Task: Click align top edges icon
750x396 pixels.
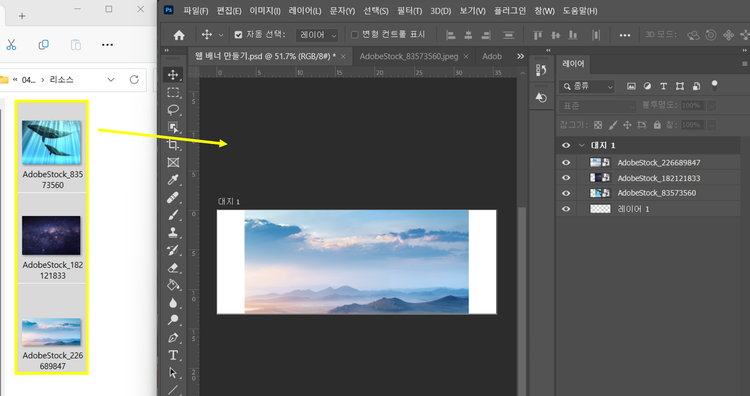Action: [538, 35]
